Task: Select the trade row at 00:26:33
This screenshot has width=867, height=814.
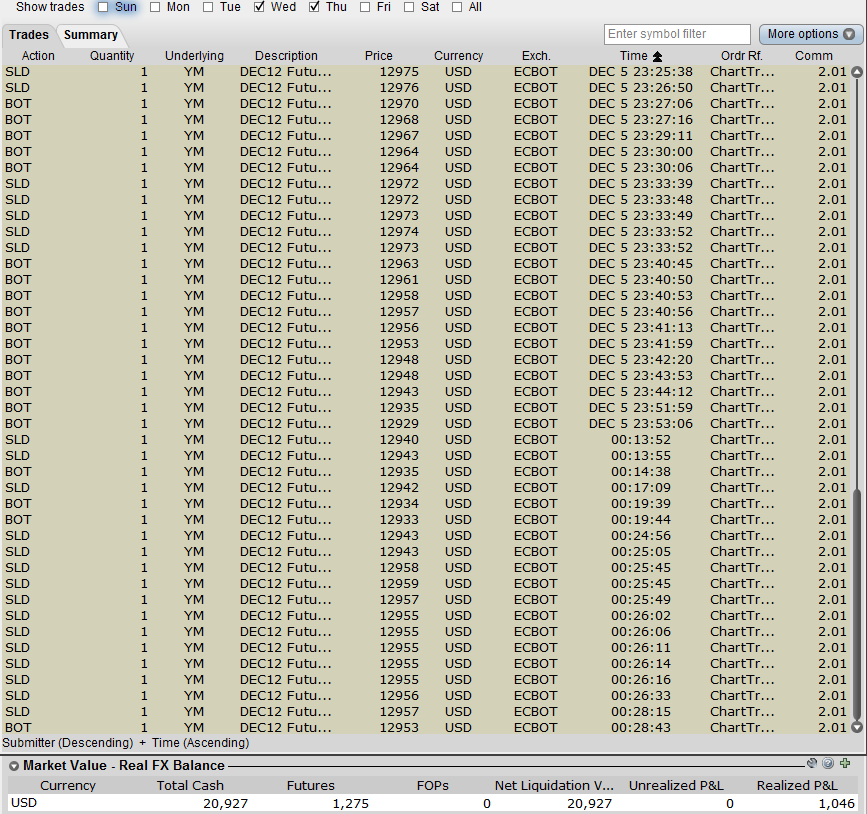Action: (x=426, y=696)
